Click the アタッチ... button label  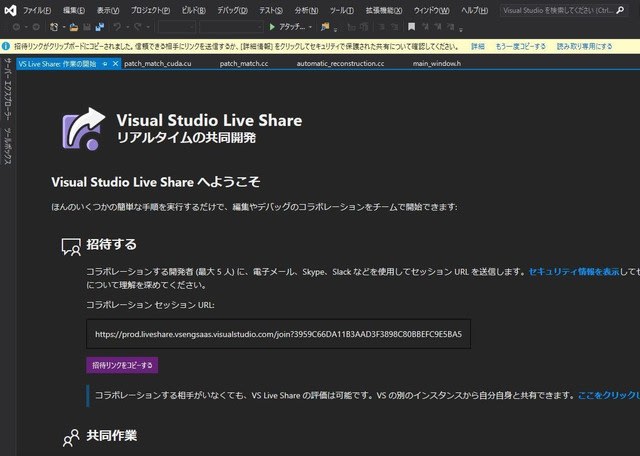[292, 27]
